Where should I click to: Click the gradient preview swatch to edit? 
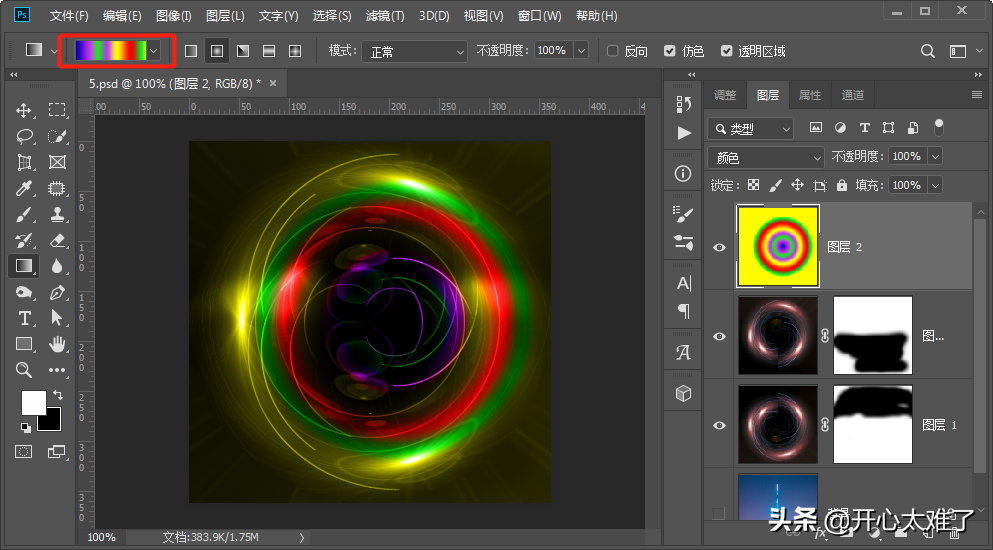coord(110,51)
